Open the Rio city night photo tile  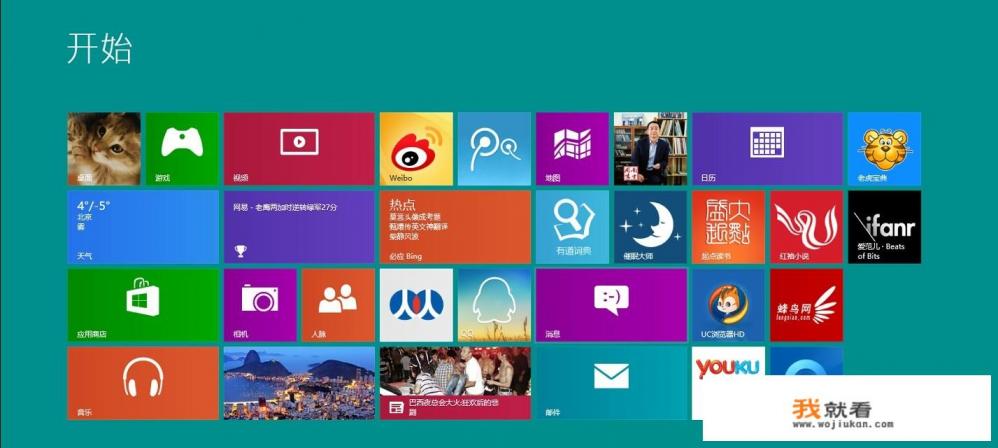click(299, 383)
